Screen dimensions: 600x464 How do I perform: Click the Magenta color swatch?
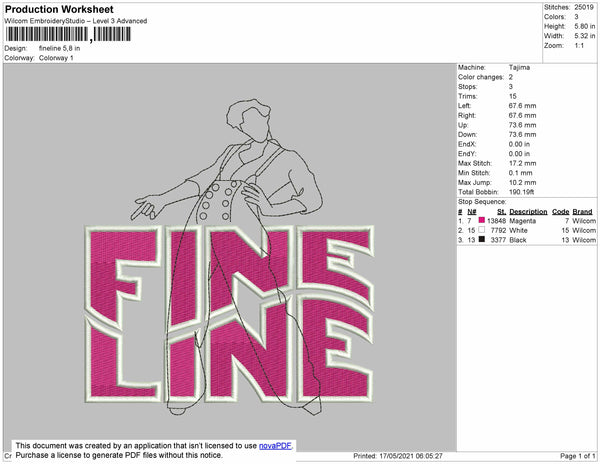click(482, 220)
